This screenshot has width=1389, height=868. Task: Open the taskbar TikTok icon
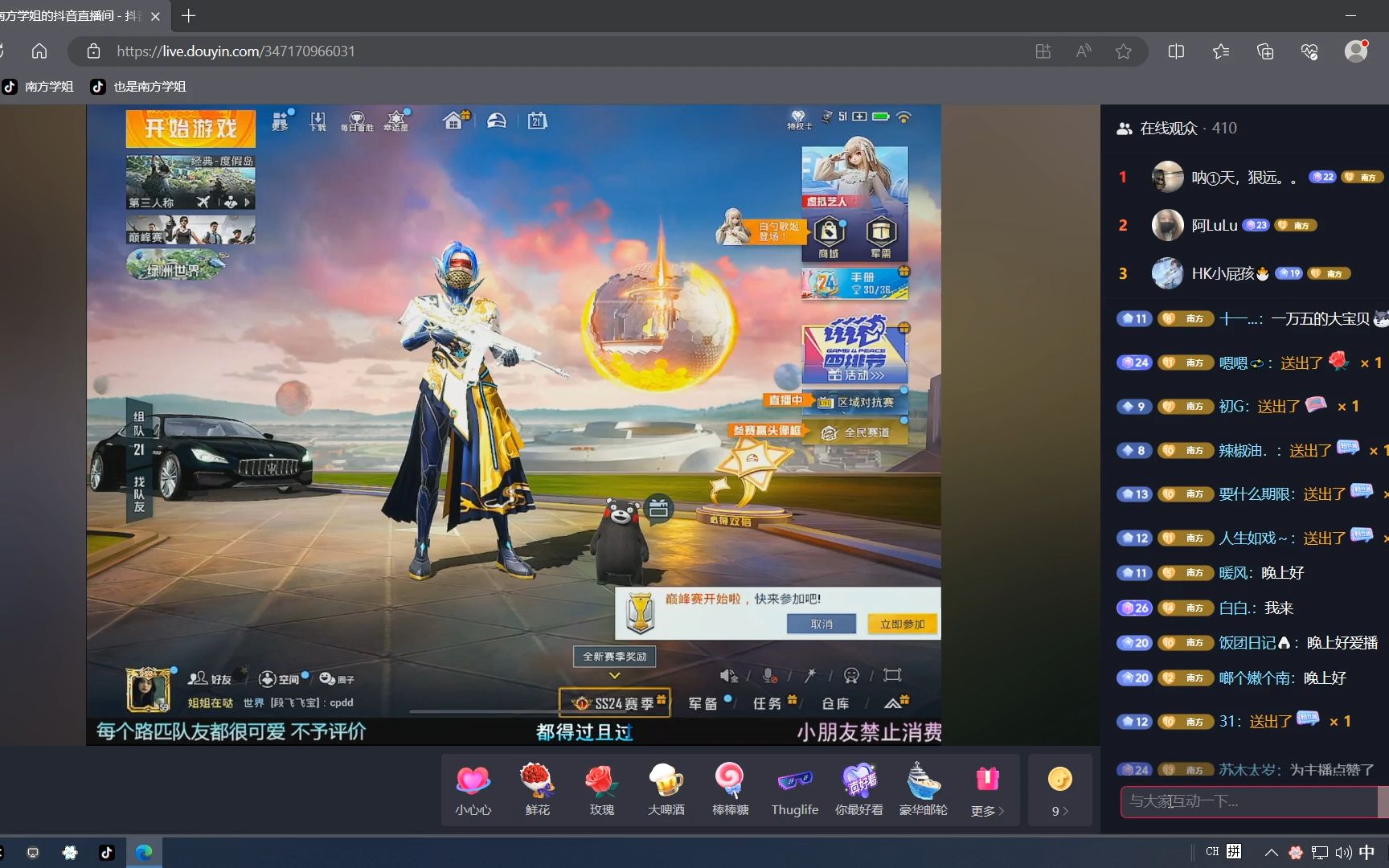tap(106, 852)
